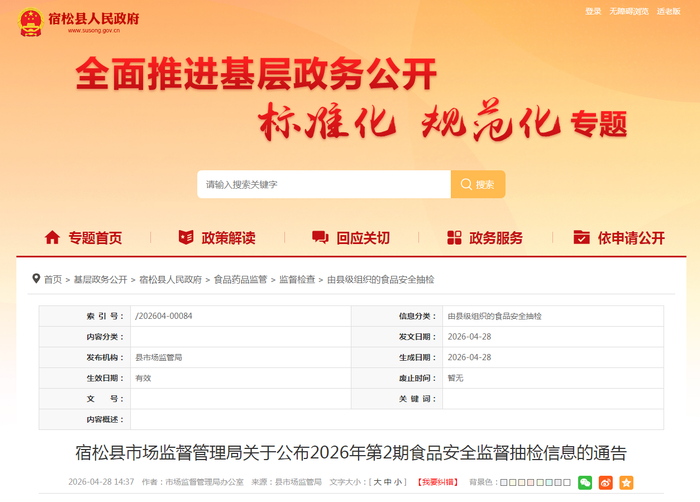Share via green WeChat icon
The image size is (700, 502).
click(585, 483)
